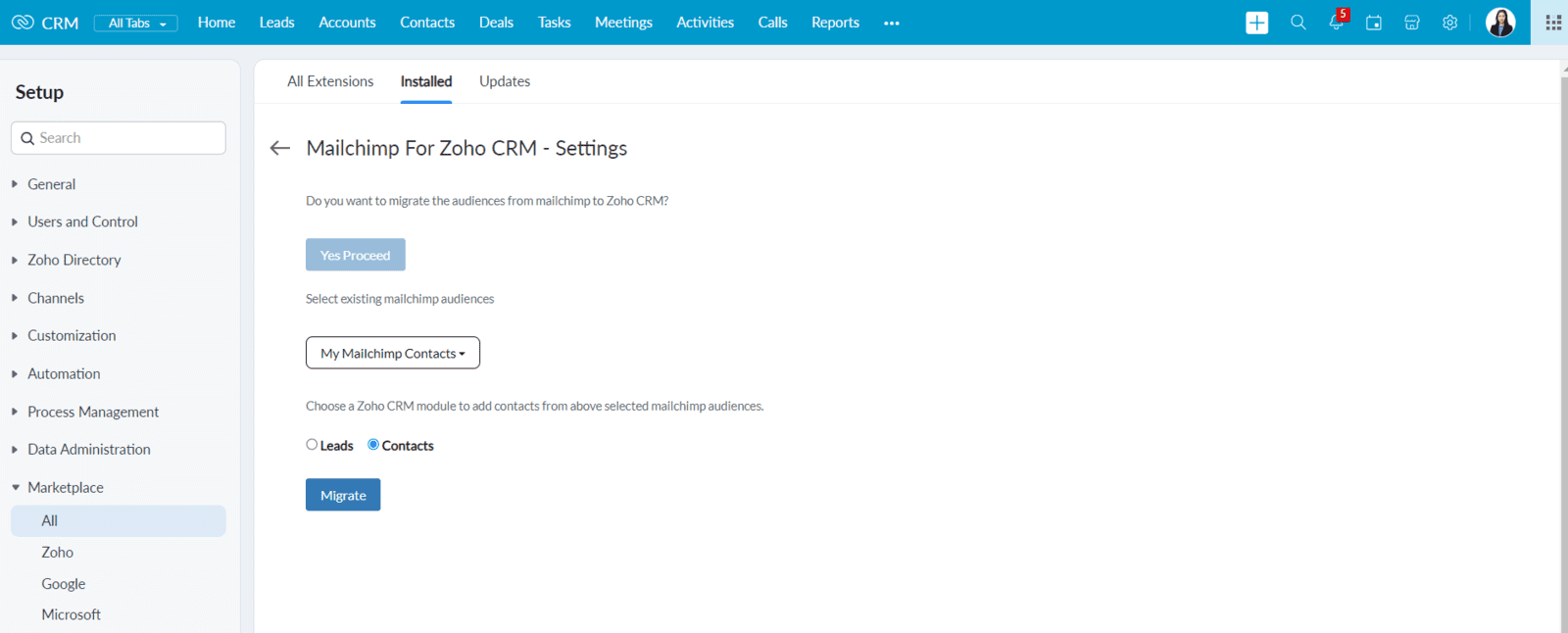Screen dimensions: 1568x633
Task: Open Contacts in top navigation
Action: (x=427, y=23)
